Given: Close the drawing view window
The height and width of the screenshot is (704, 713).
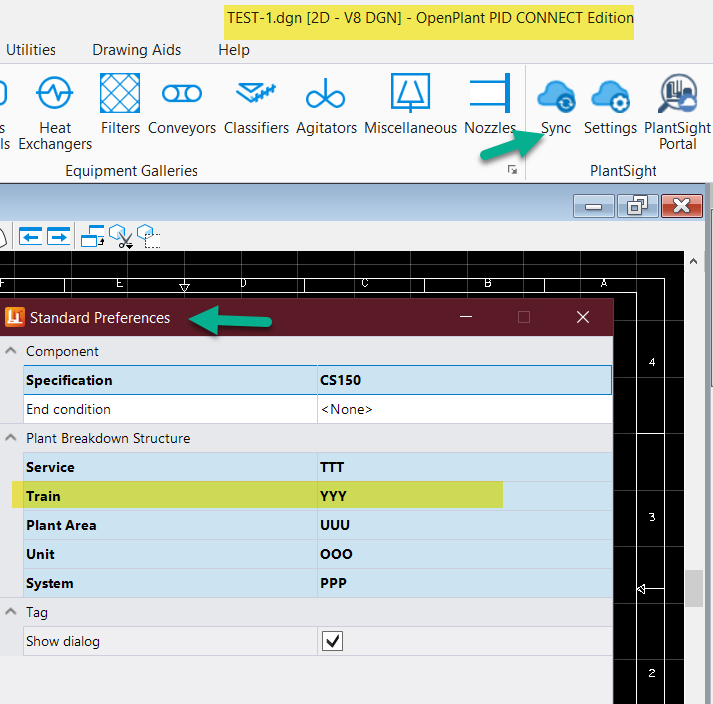Looking at the screenshot, I should point(682,206).
